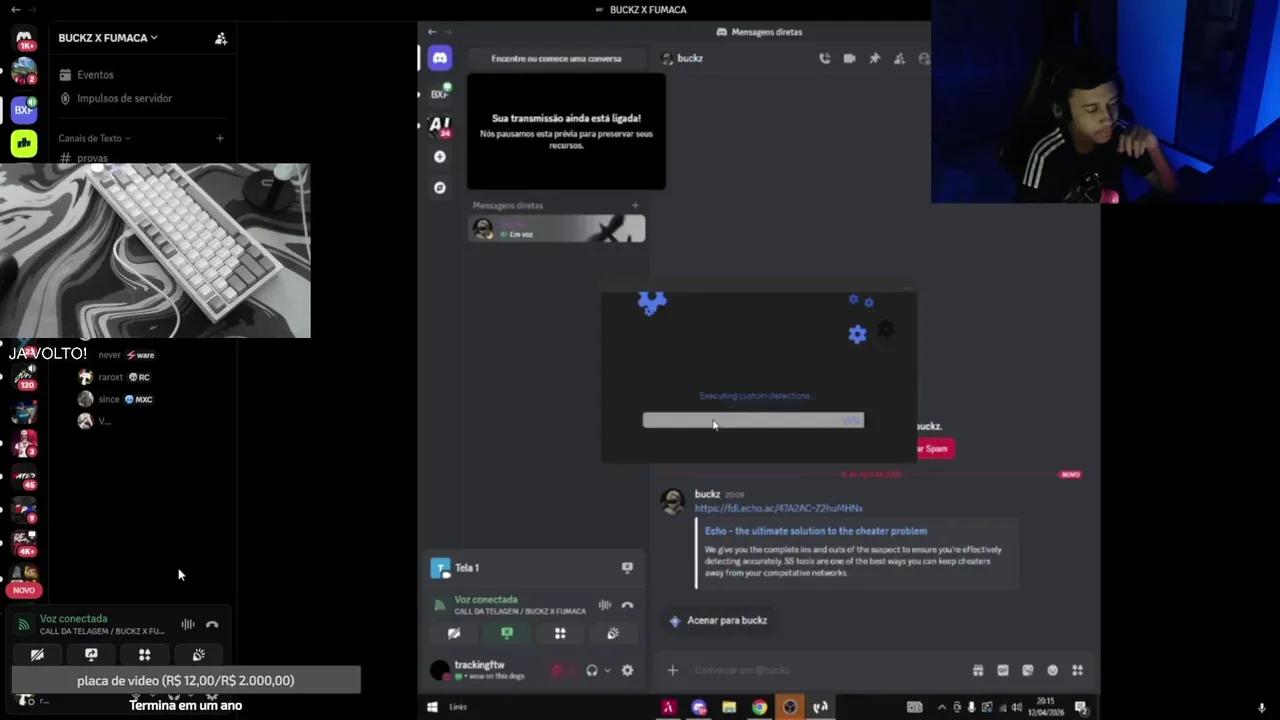Click the paused stream preview in shared screen
Screen dimensions: 1280x720
(566, 131)
